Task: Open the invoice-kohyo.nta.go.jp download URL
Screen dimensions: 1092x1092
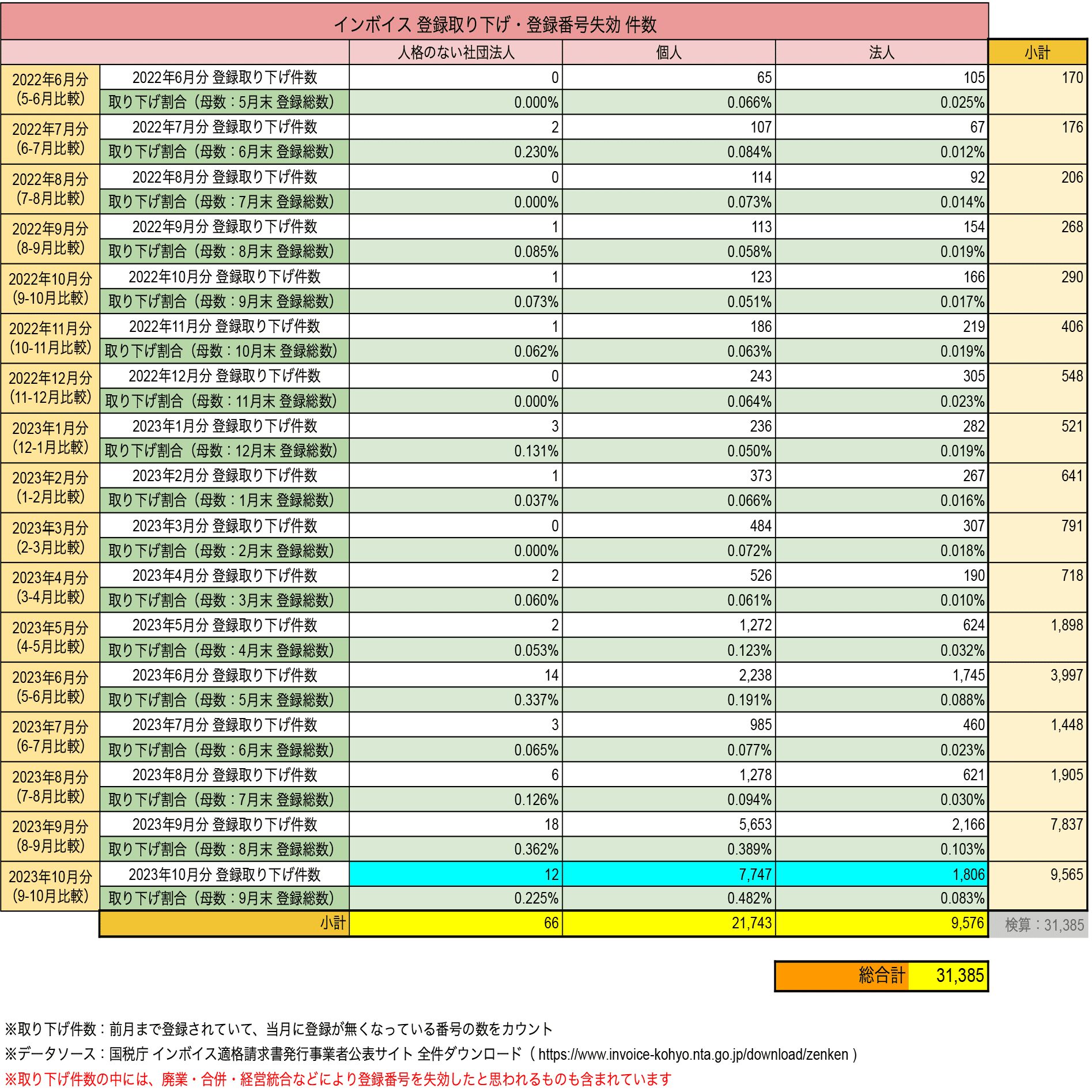Action: 693,1055
